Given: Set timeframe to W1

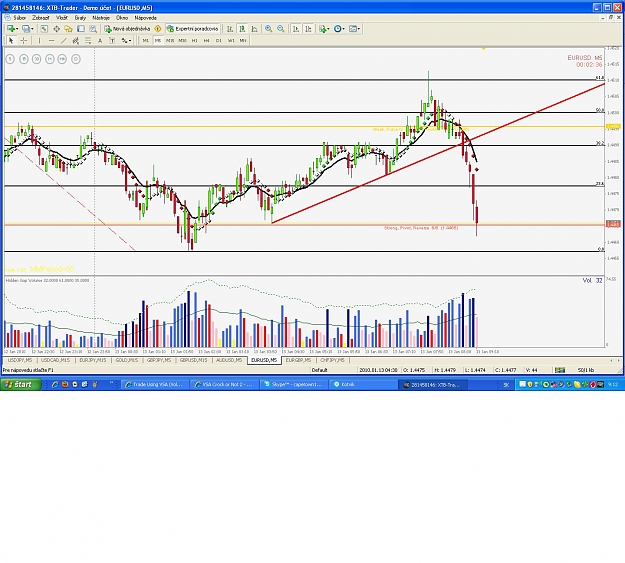Looking at the screenshot, I should 231,40.
